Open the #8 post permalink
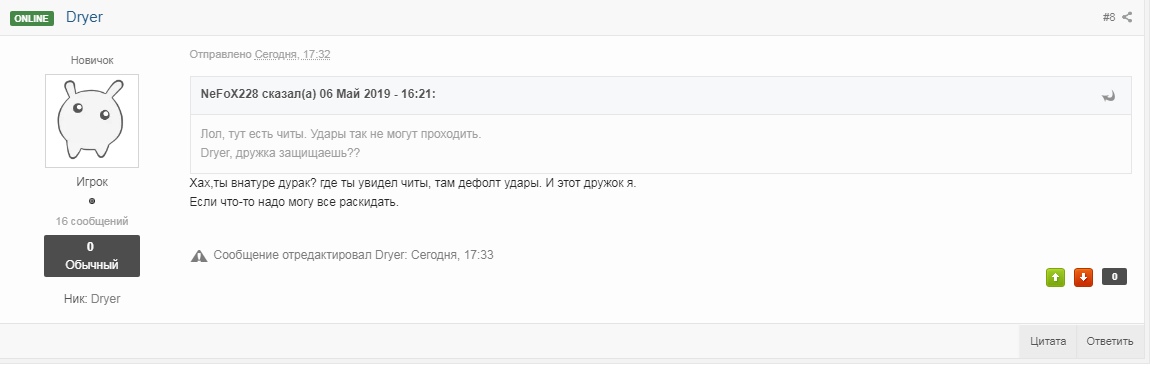This screenshot has height=370, width=1150. pos(1109,17)
